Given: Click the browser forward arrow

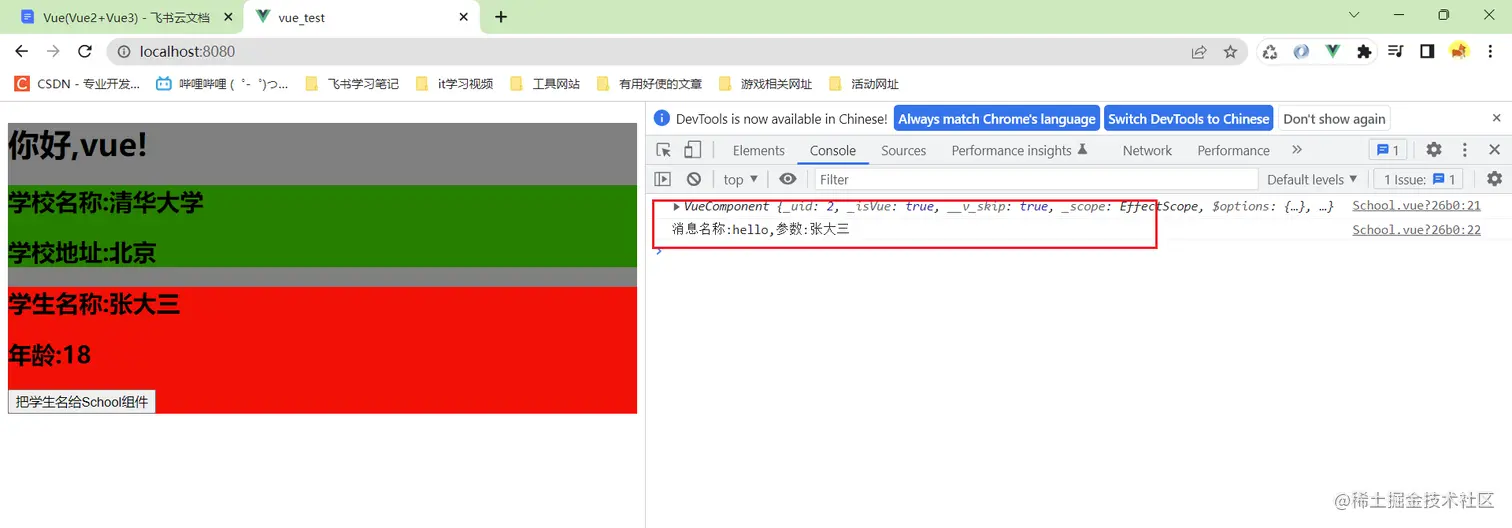Looking at the screenshot, I should pos(53,51).
